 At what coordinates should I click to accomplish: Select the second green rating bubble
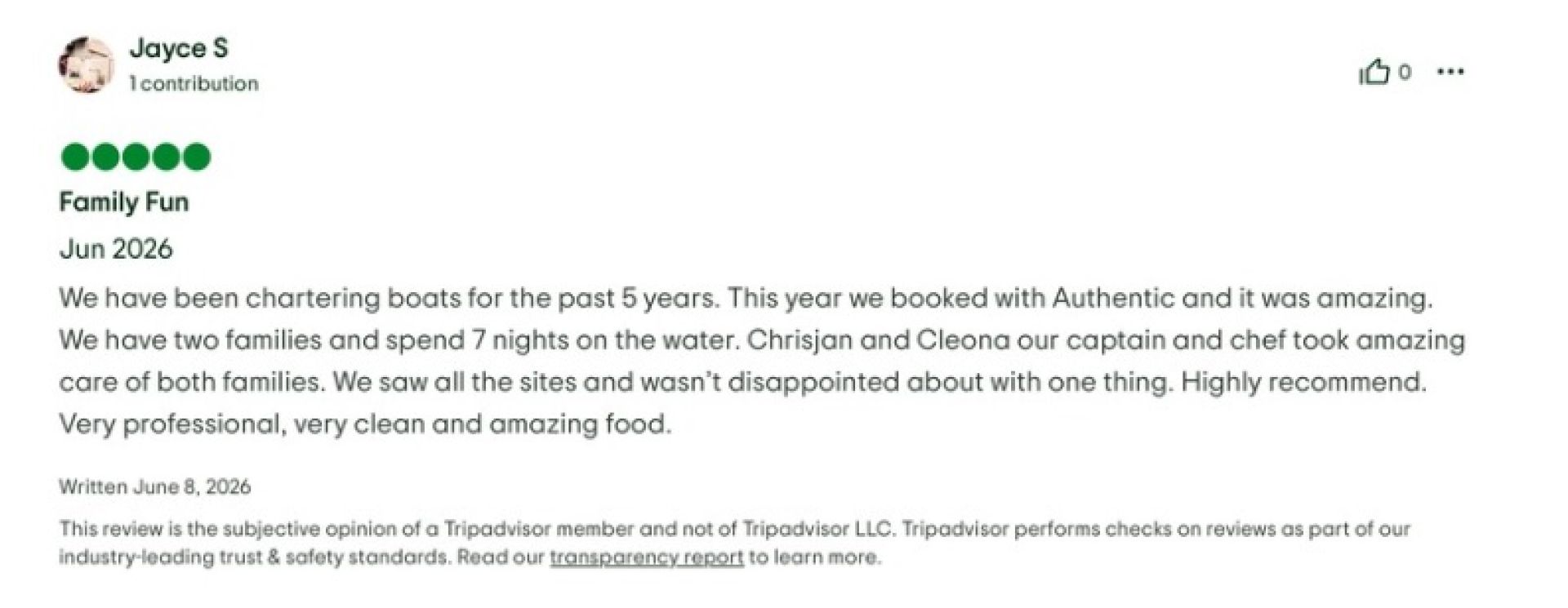[105, 157]
